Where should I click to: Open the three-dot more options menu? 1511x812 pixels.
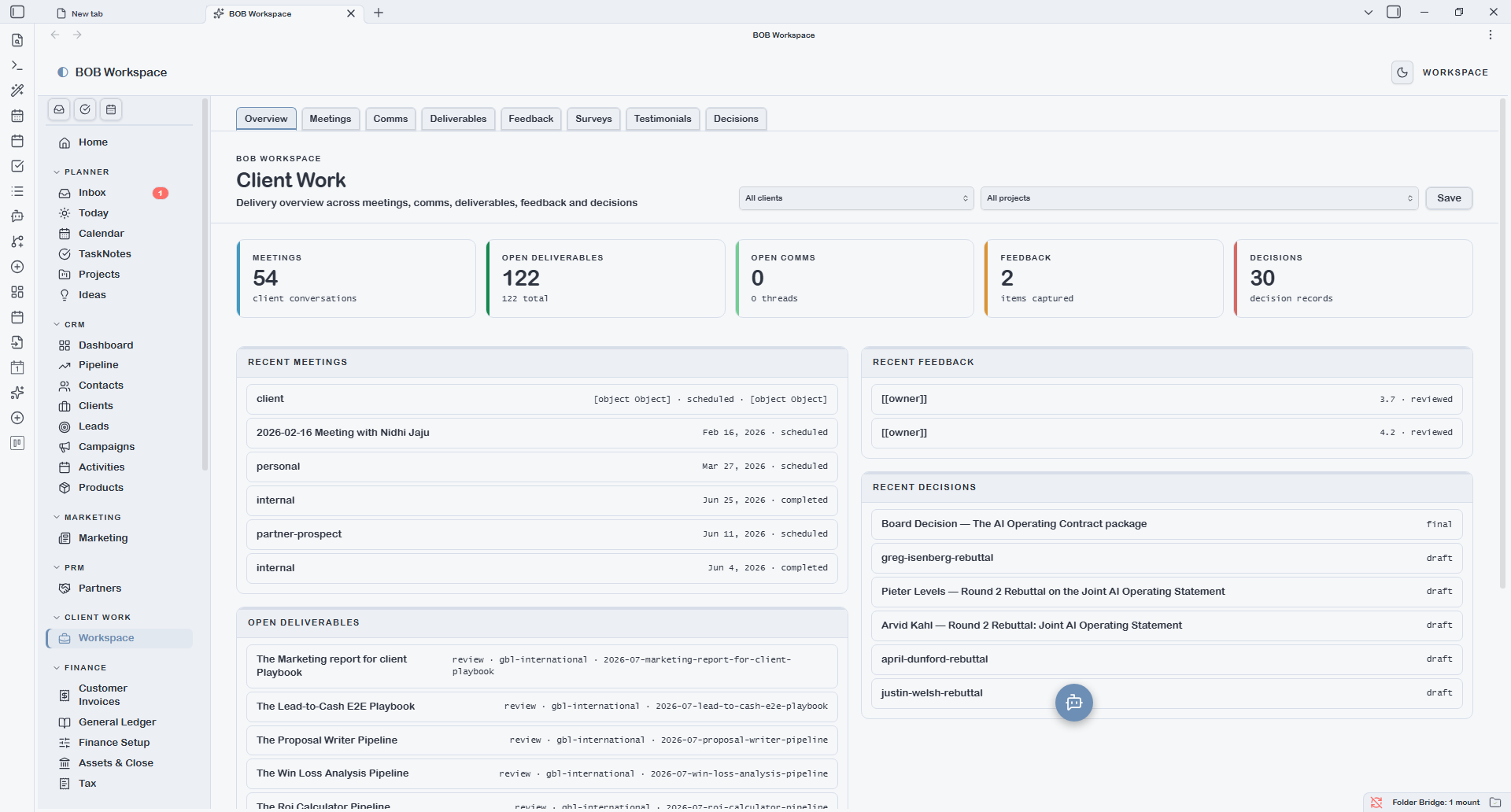pyautogui.click(x=1491, y=35)
